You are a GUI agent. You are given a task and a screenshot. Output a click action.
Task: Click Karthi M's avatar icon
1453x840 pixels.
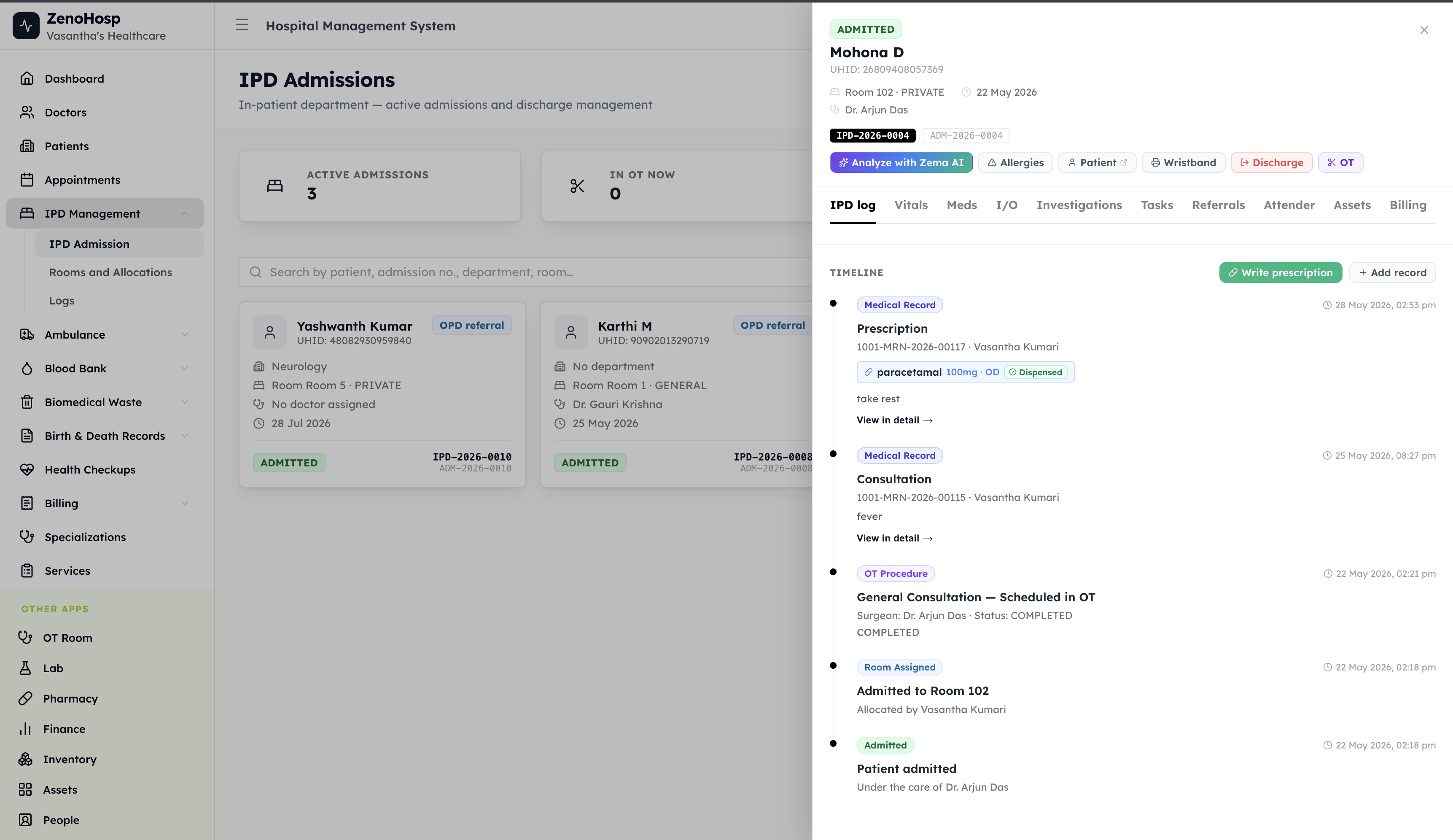pos(570,332)
